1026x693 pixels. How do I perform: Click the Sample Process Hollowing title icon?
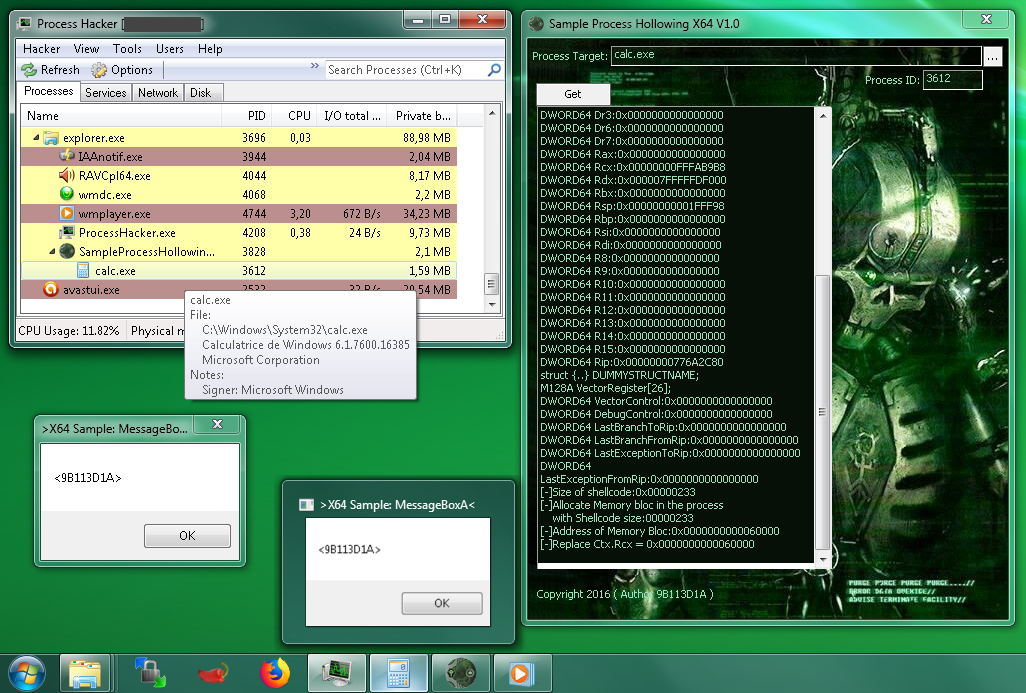(536, 24)
